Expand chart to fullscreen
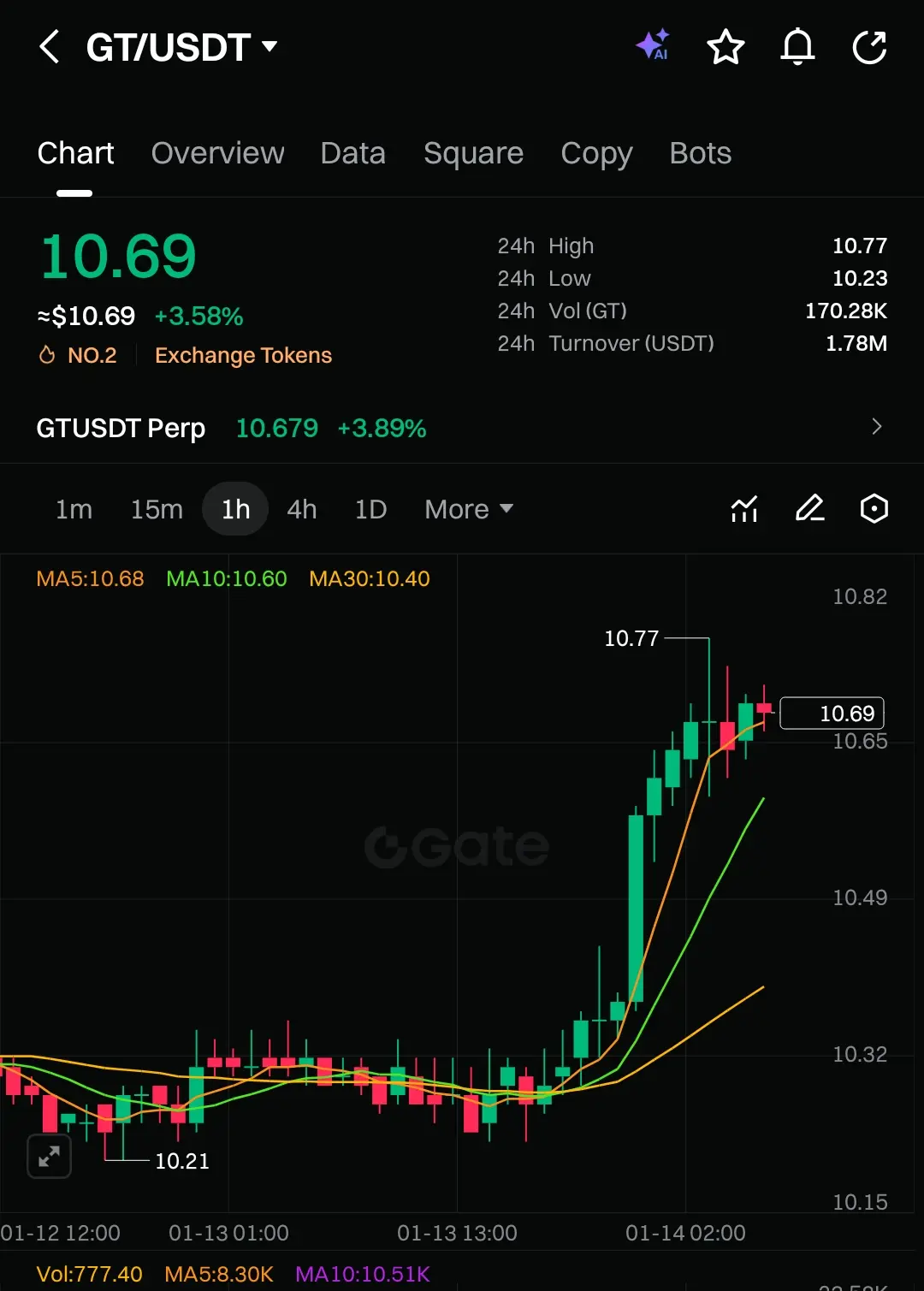Viewport: 924px width, 1291px height. coord(50,1157)
